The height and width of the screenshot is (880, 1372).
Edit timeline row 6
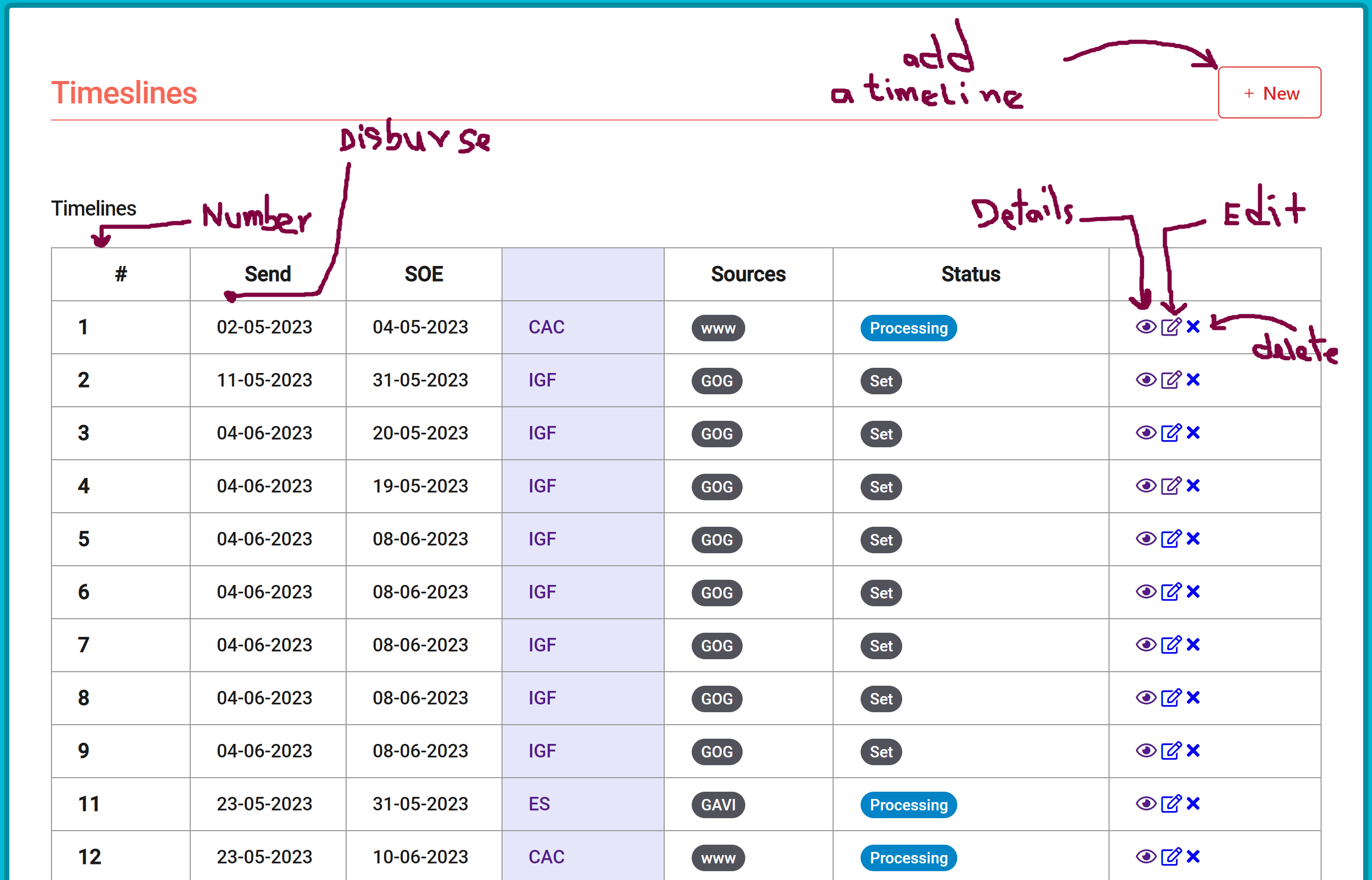point(1171,592)
